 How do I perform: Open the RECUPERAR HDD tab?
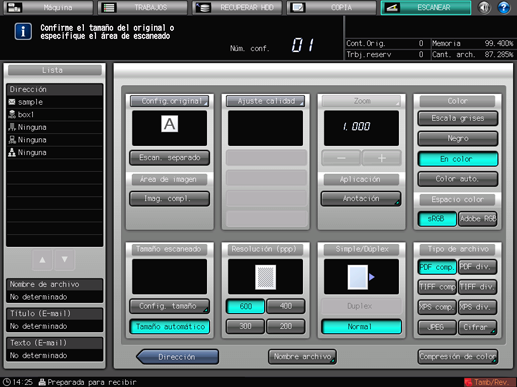237,7
